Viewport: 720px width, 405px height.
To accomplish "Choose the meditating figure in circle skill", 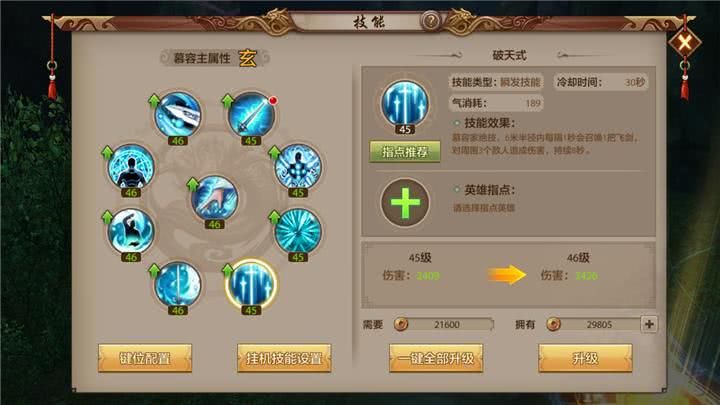I will click(x=131, y=167).
